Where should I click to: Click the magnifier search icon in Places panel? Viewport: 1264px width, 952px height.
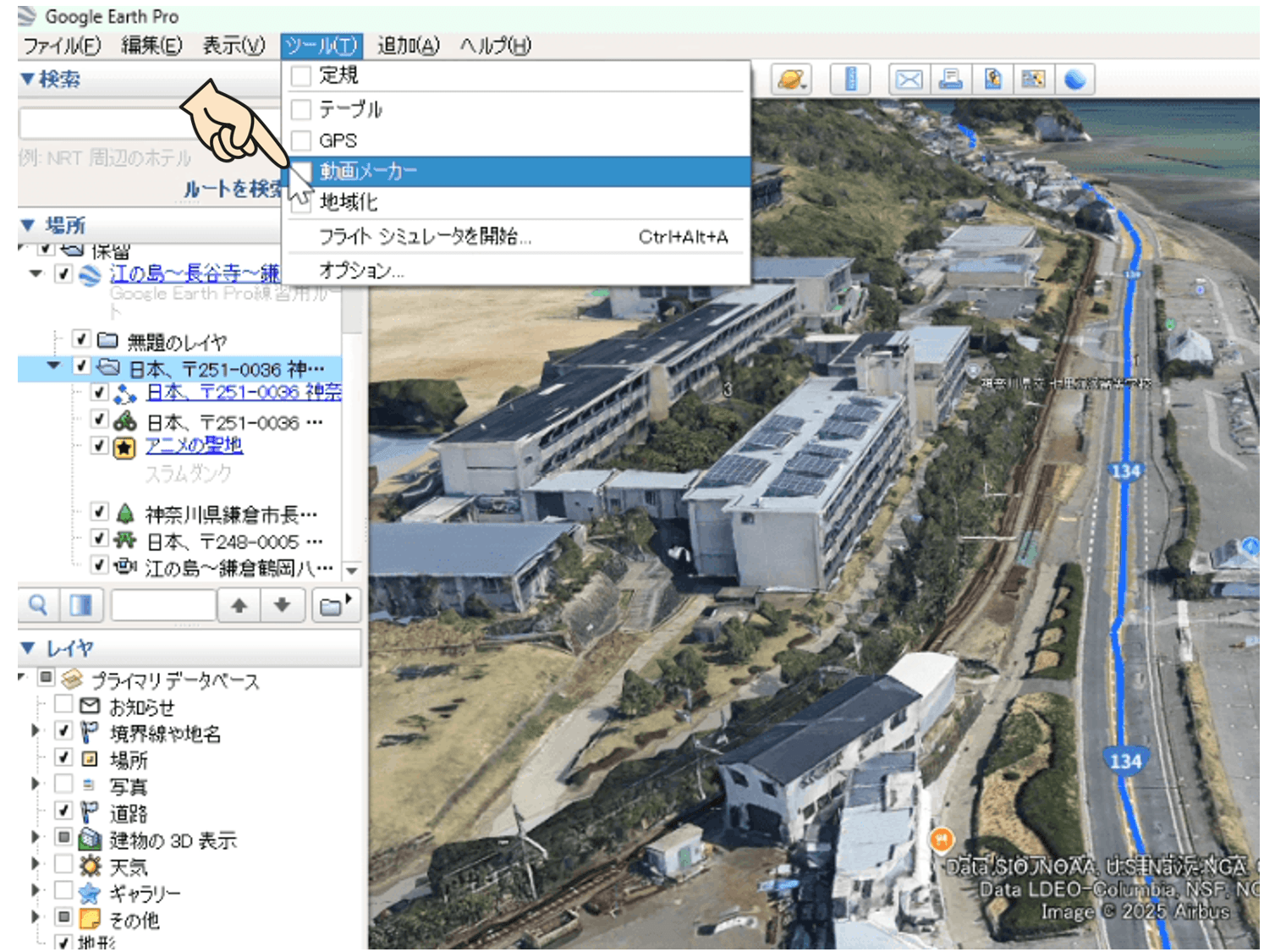pos(38,605)
